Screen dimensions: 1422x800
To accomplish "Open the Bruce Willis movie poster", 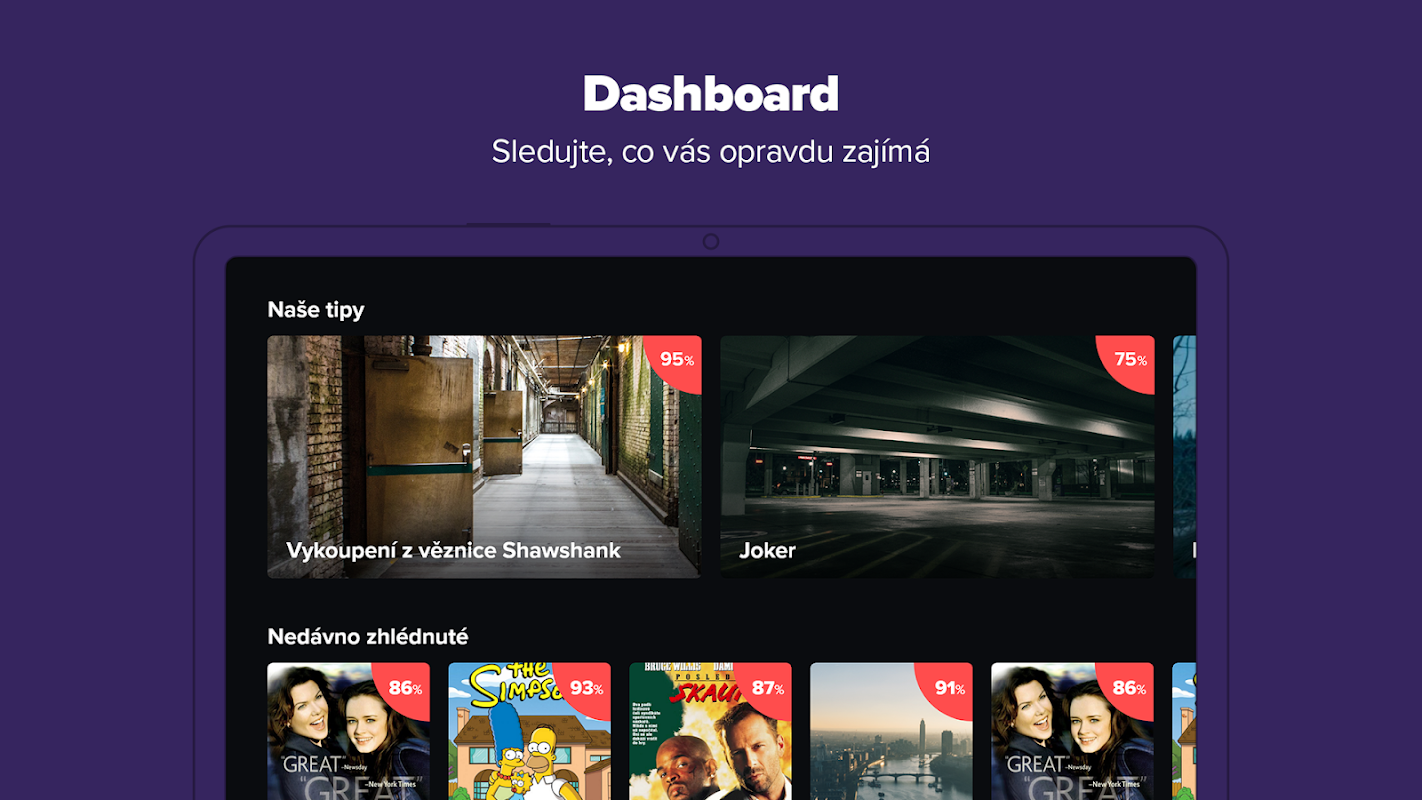I will (710, 731).
